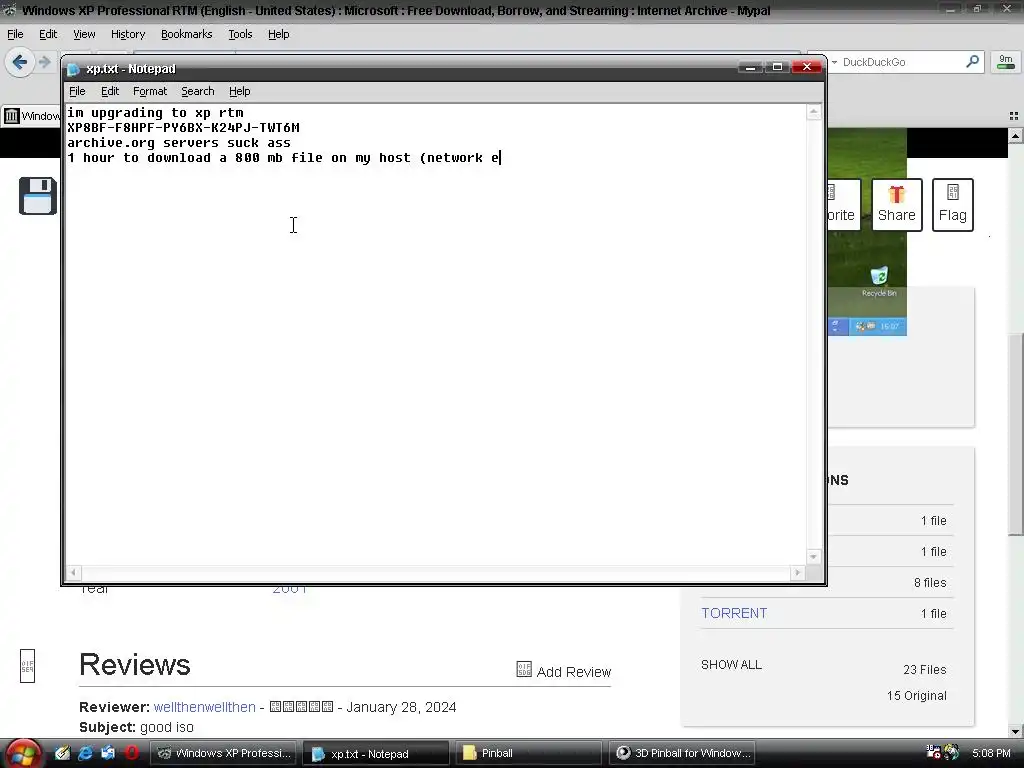Click SHOW ALL download files link

(x=731, y=665)
